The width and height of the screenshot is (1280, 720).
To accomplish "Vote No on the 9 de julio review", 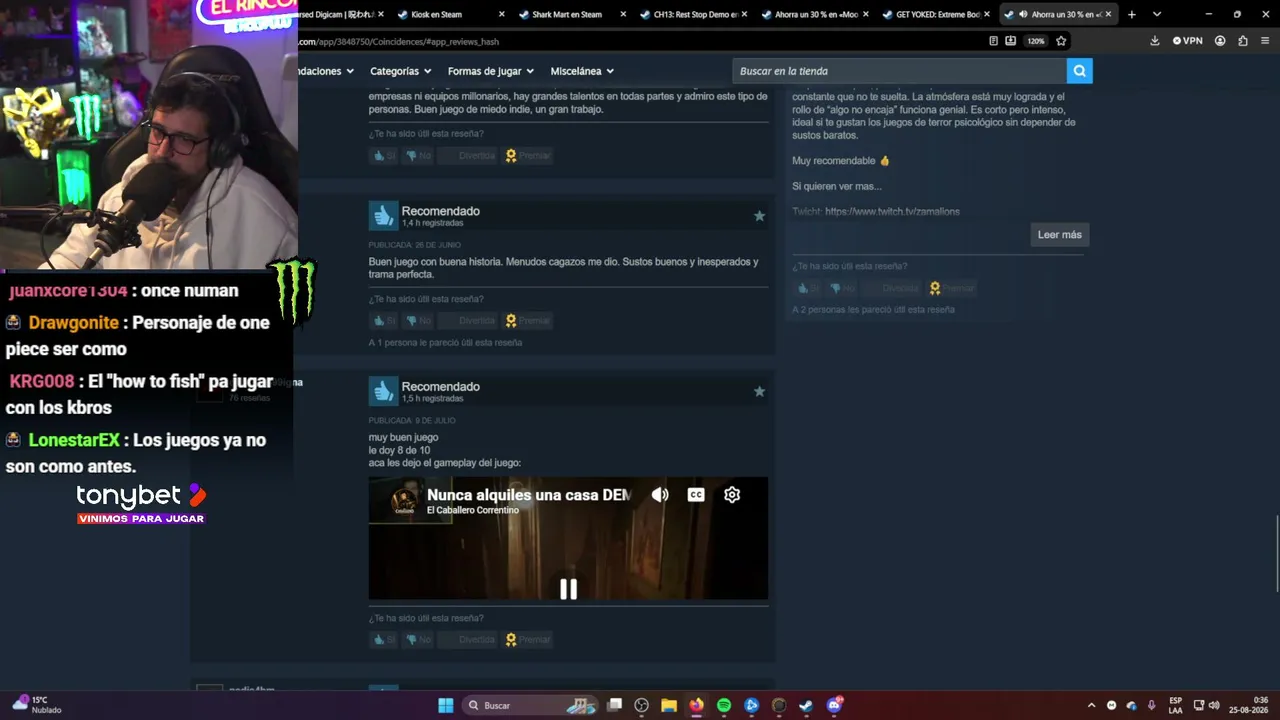I will coord(418,640).
